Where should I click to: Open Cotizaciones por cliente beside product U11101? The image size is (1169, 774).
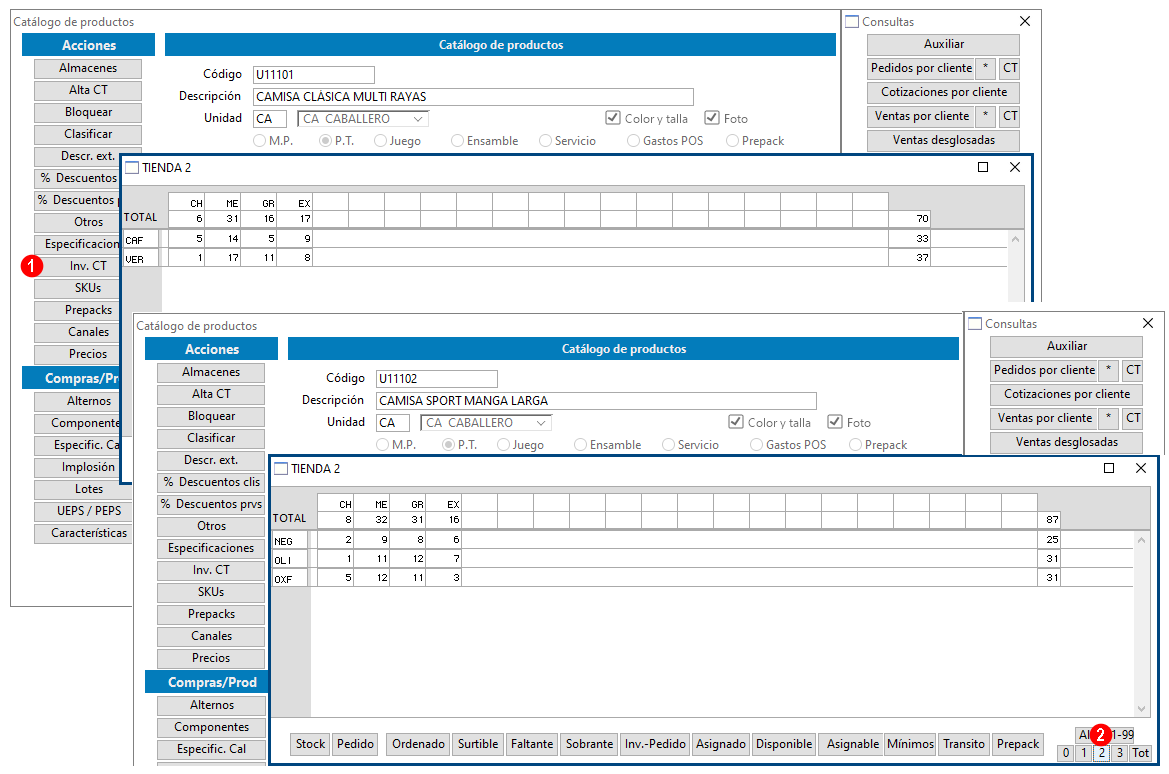tap(943, 92)
